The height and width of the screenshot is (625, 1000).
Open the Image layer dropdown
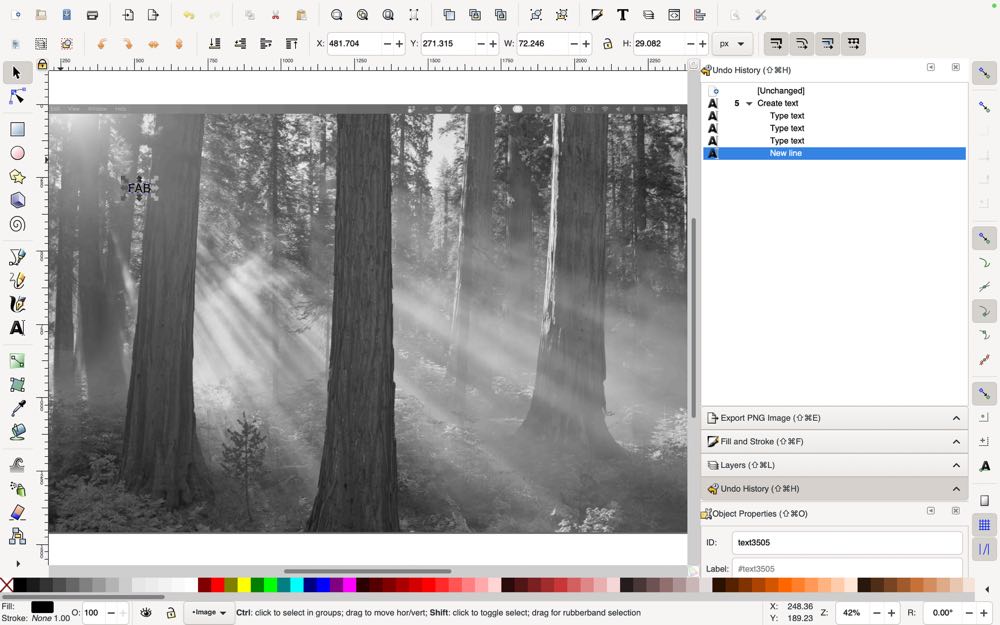(209, 612)
